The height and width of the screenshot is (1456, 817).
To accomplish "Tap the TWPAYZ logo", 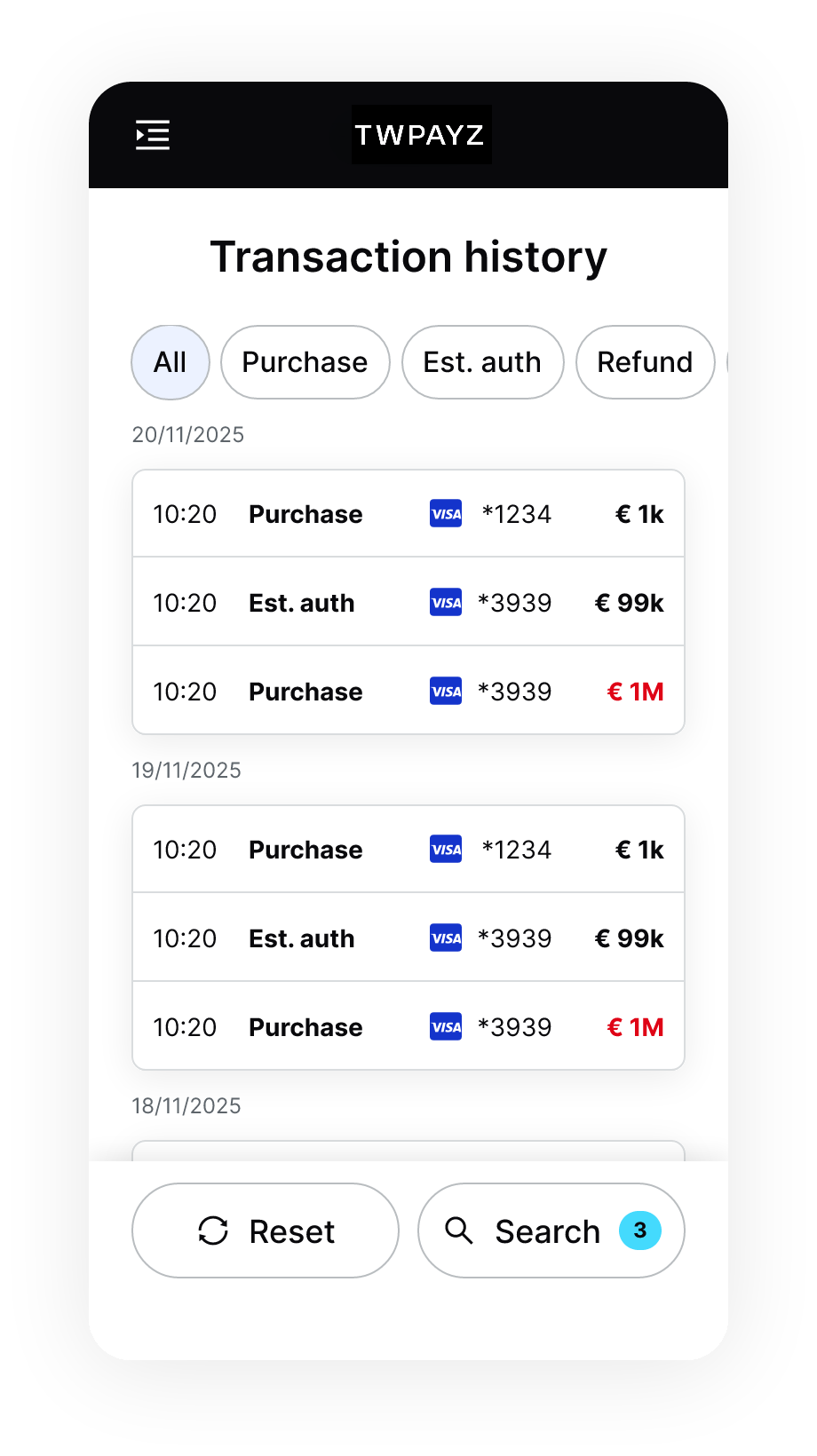I will click(x=421, y=135).
